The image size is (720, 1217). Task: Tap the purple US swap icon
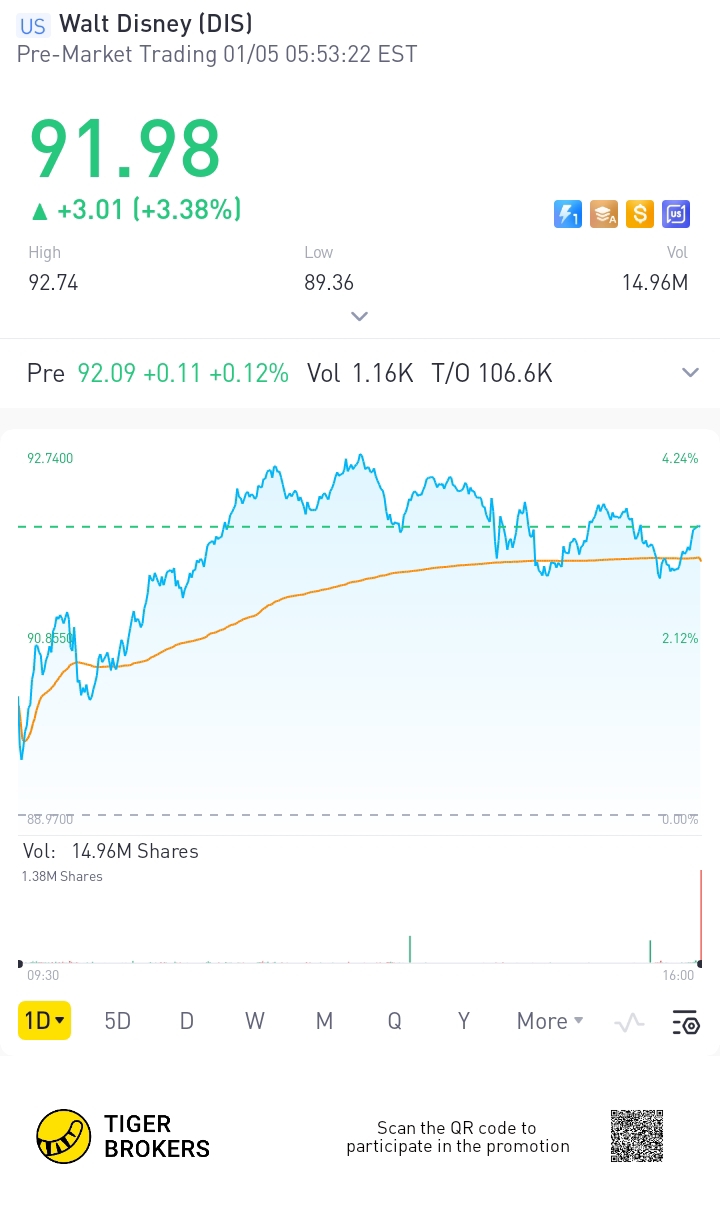(676, 214)
